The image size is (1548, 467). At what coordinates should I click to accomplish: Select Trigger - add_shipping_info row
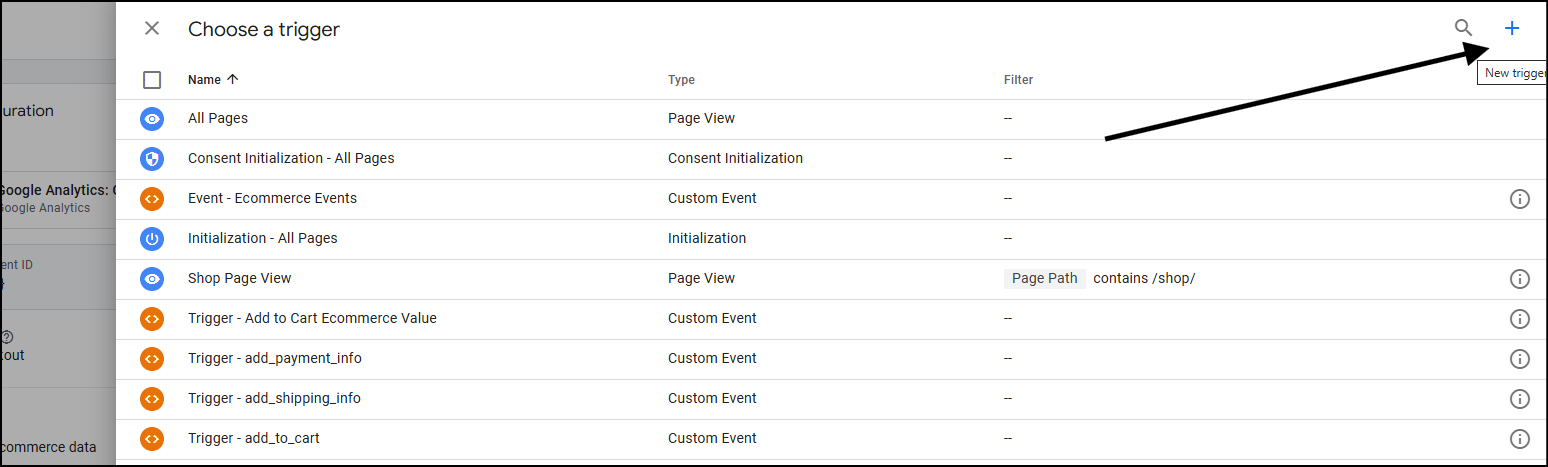(831, 399)
